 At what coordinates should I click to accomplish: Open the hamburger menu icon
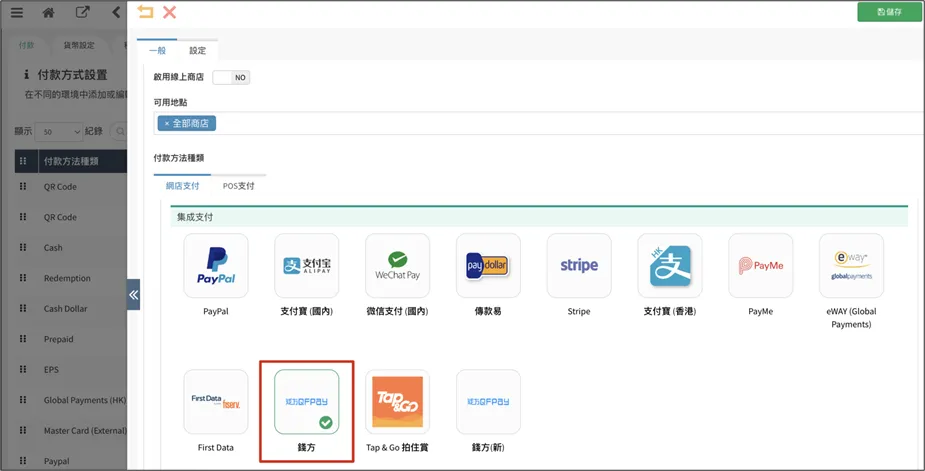pyautogui.click(x=17, y=12)
